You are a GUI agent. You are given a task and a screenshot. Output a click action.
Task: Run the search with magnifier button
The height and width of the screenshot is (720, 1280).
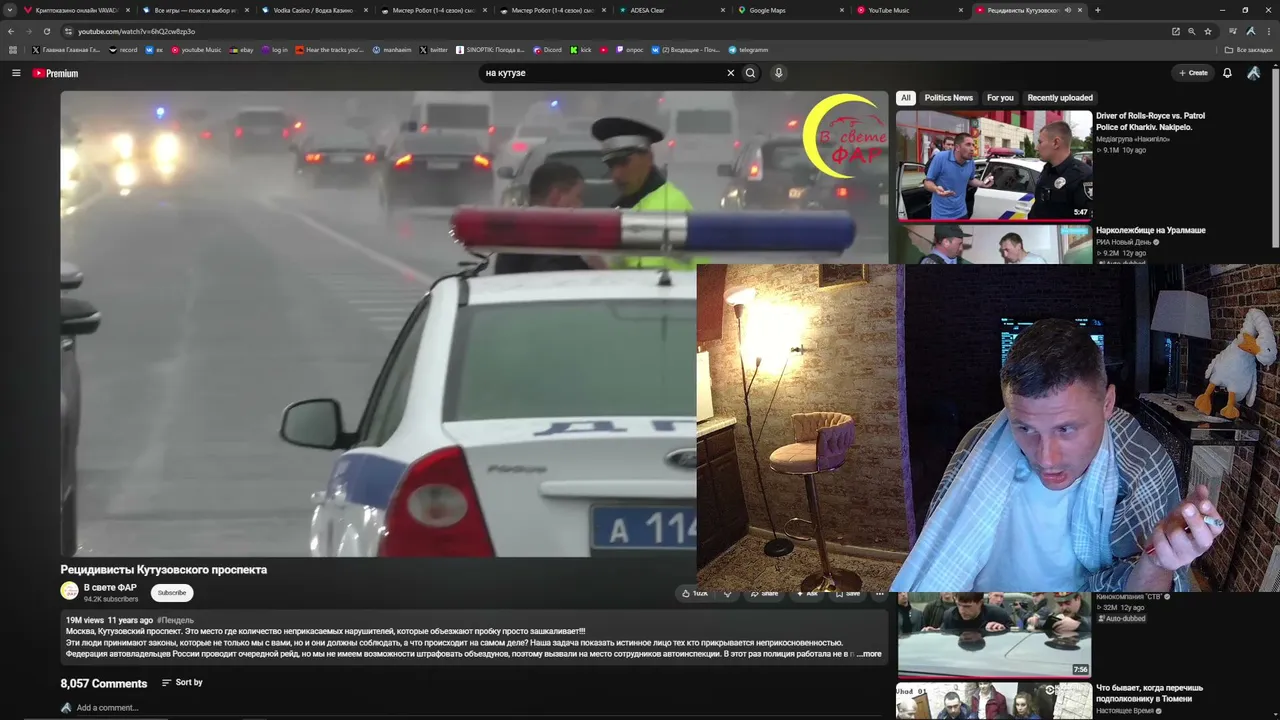pos(750,73)
